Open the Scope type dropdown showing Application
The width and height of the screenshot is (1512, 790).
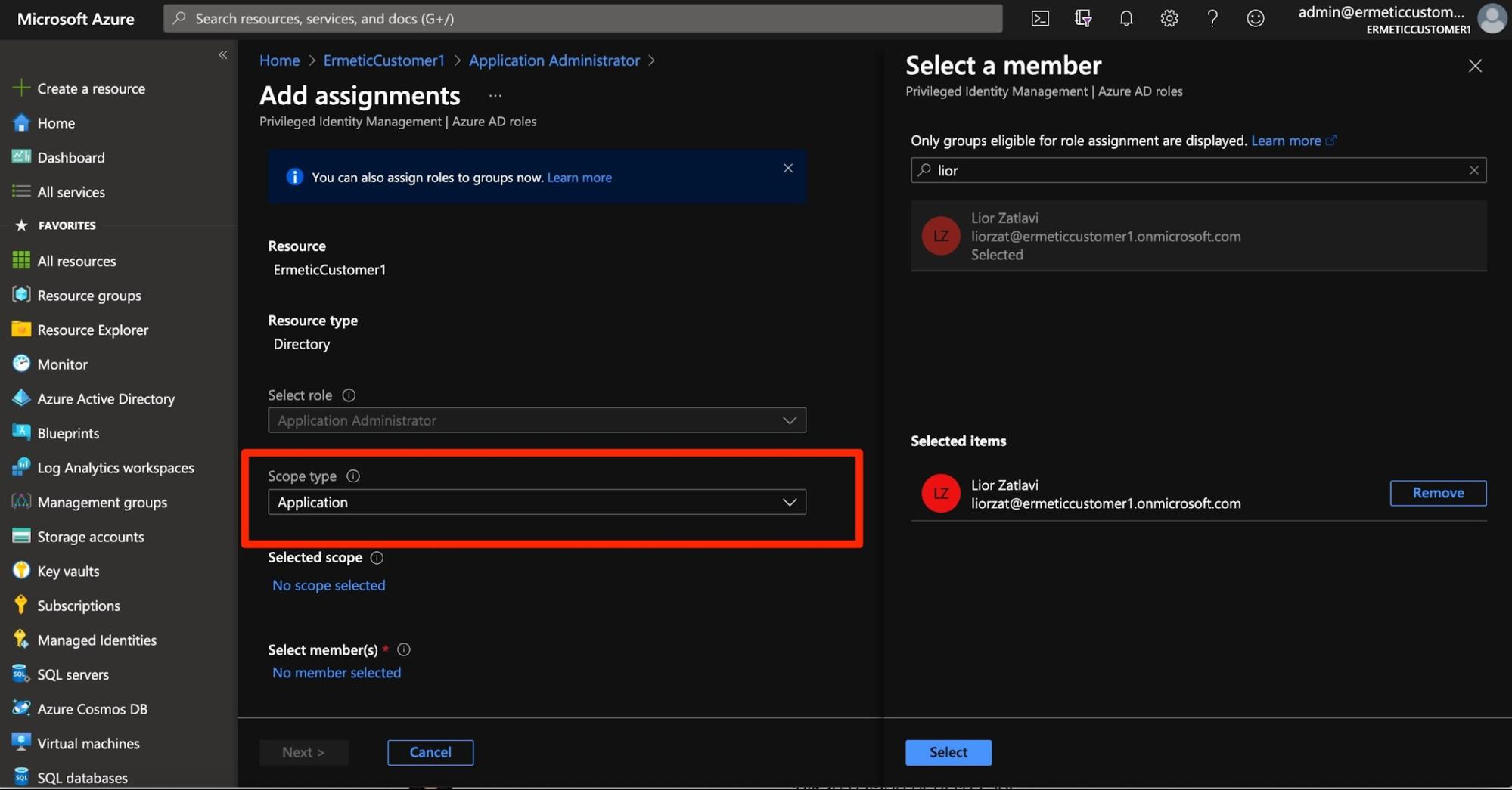pos(536,502)
